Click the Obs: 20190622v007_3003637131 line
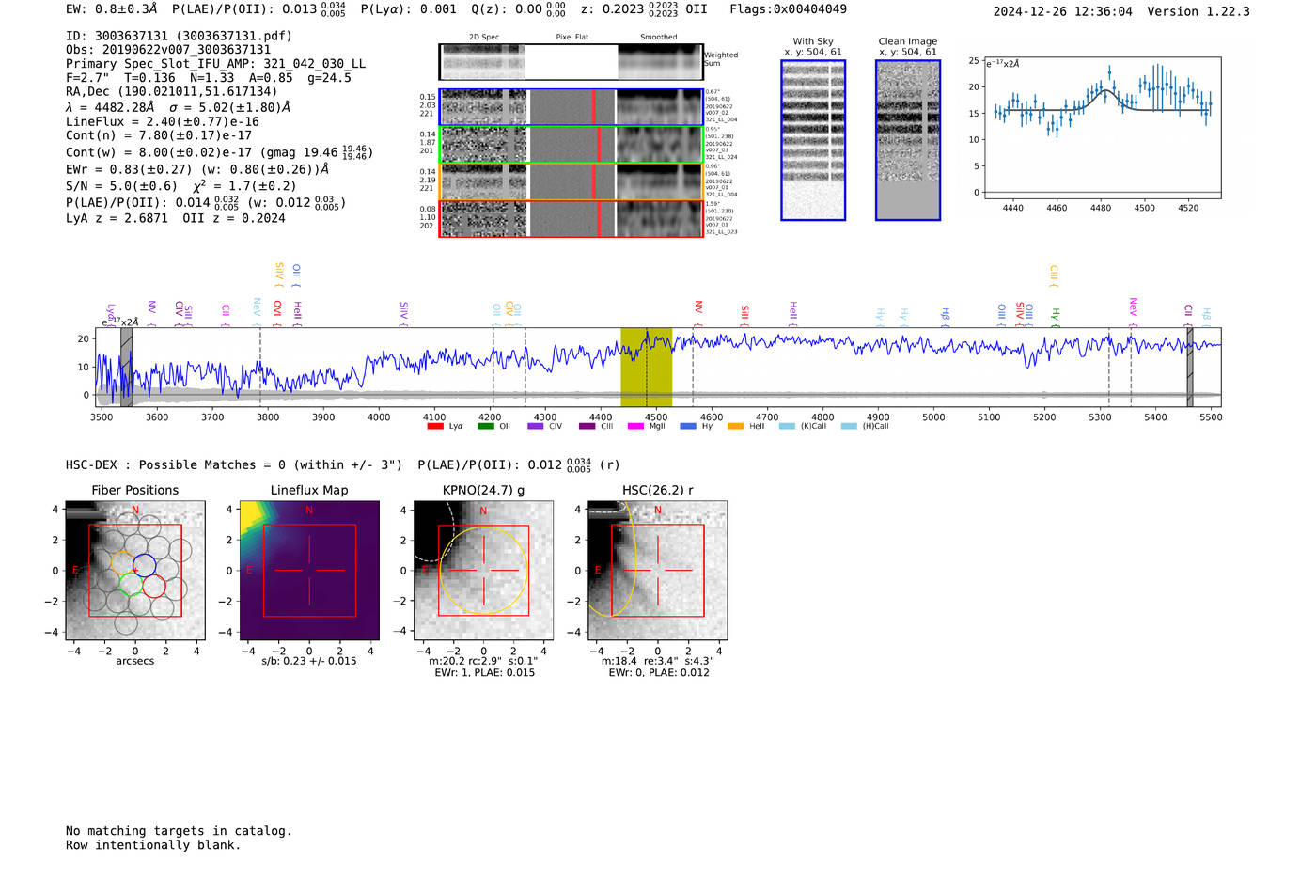The image size is (1316, 896). click(168, 50)
